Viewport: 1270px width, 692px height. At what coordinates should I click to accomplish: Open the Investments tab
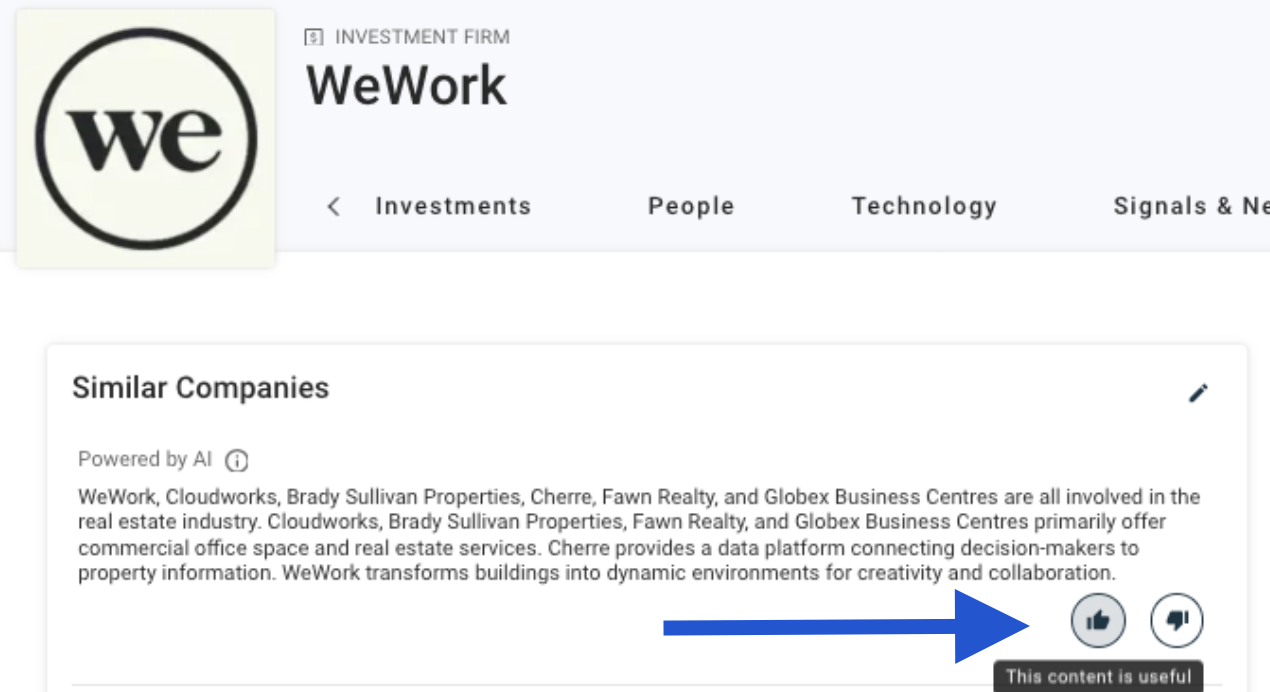453,206
